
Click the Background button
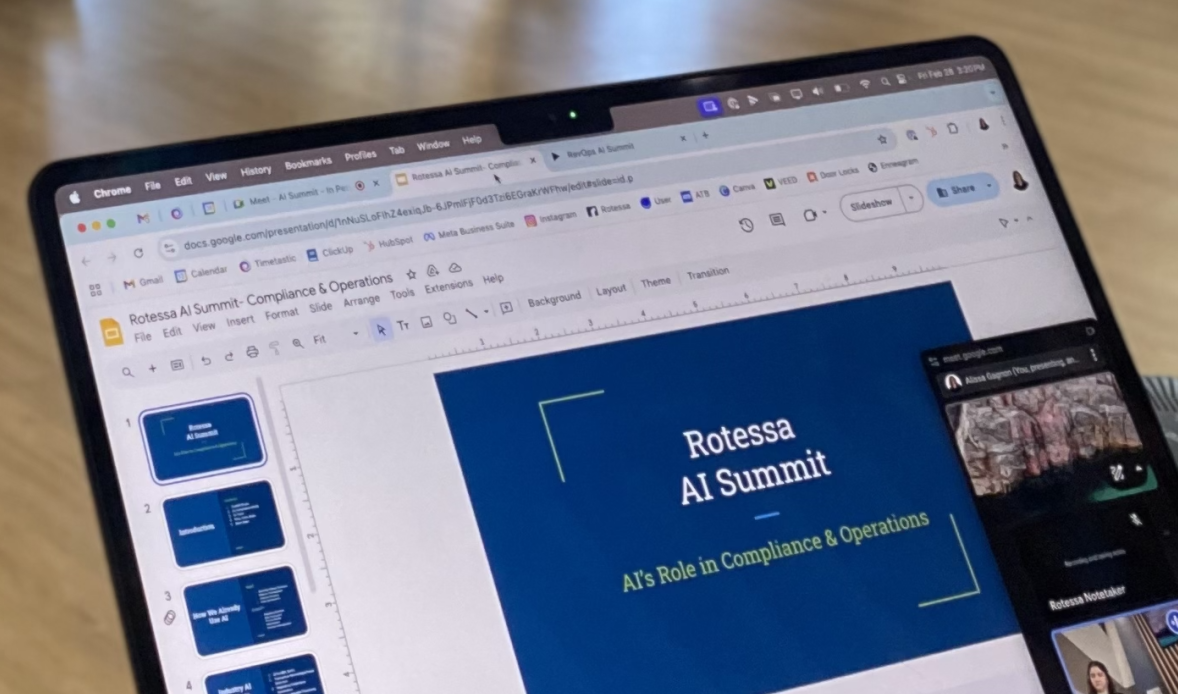[554, 300]
